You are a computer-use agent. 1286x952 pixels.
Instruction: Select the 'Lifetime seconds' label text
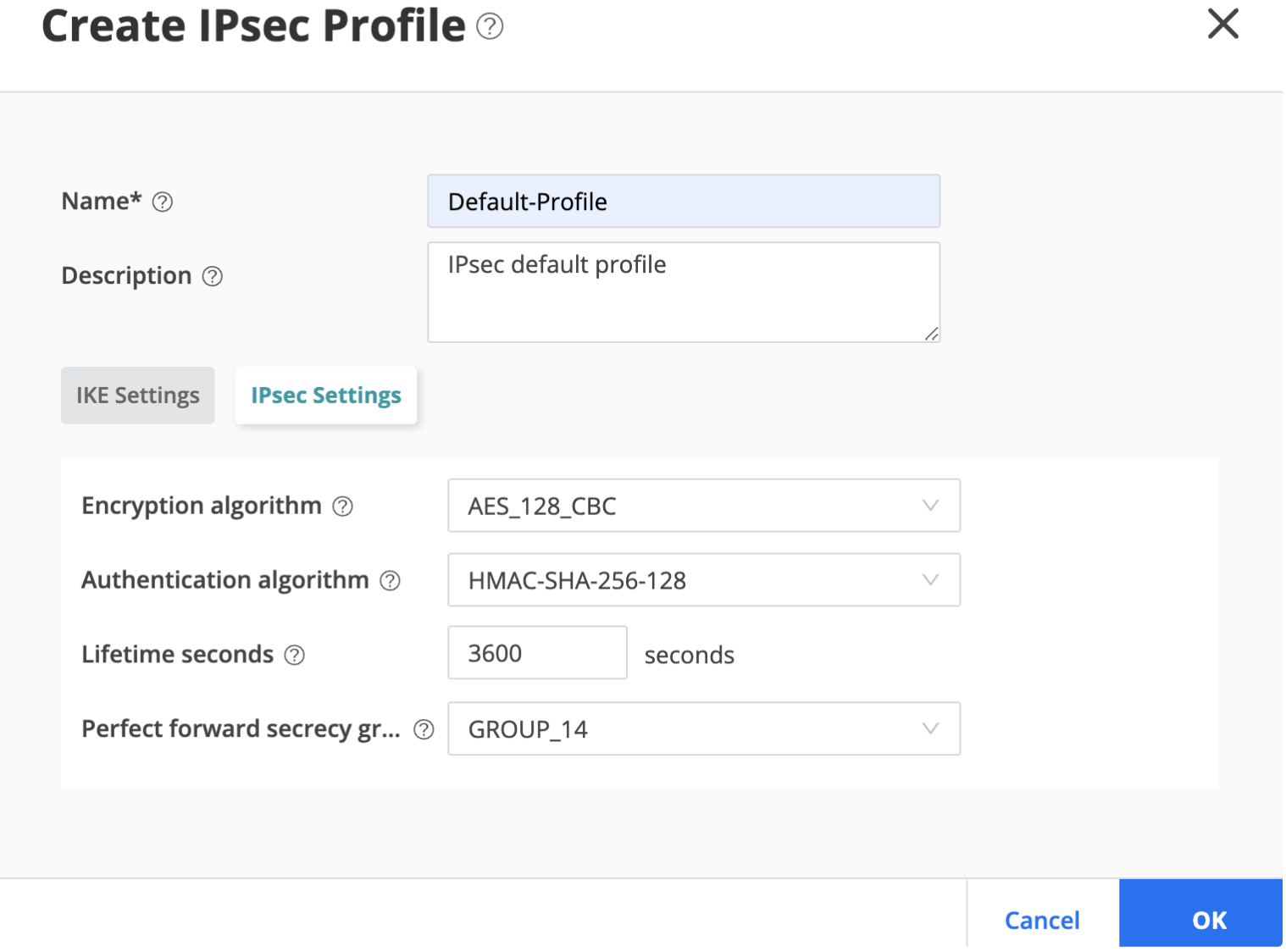(x=178, y=654)
